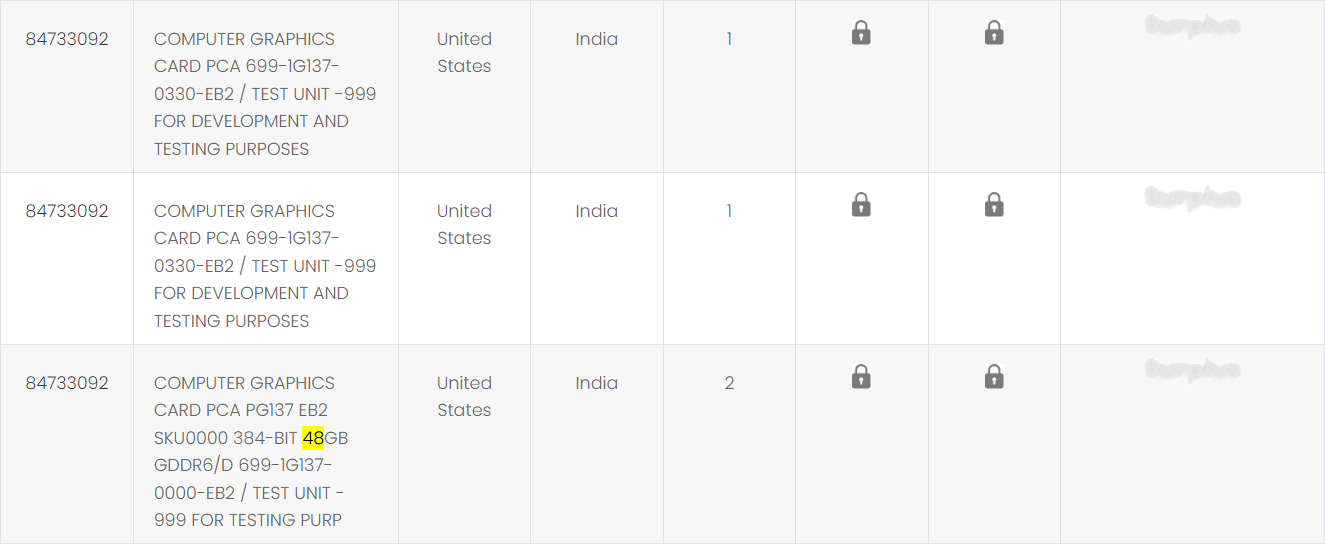Click the second lock icon in the PG137 row
Screen dimensions: 1325x544
tap(994, 378)
